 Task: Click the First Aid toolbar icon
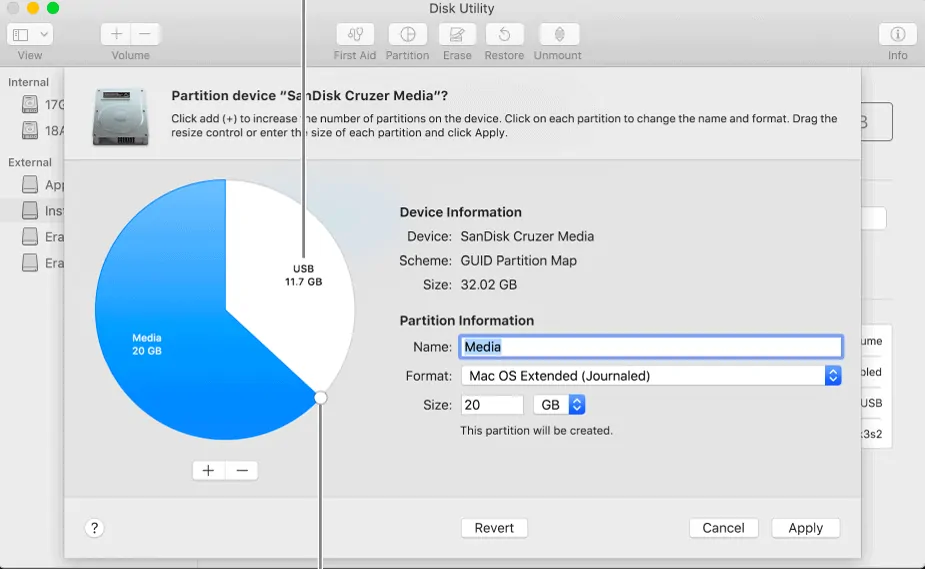tap(355, 34)
